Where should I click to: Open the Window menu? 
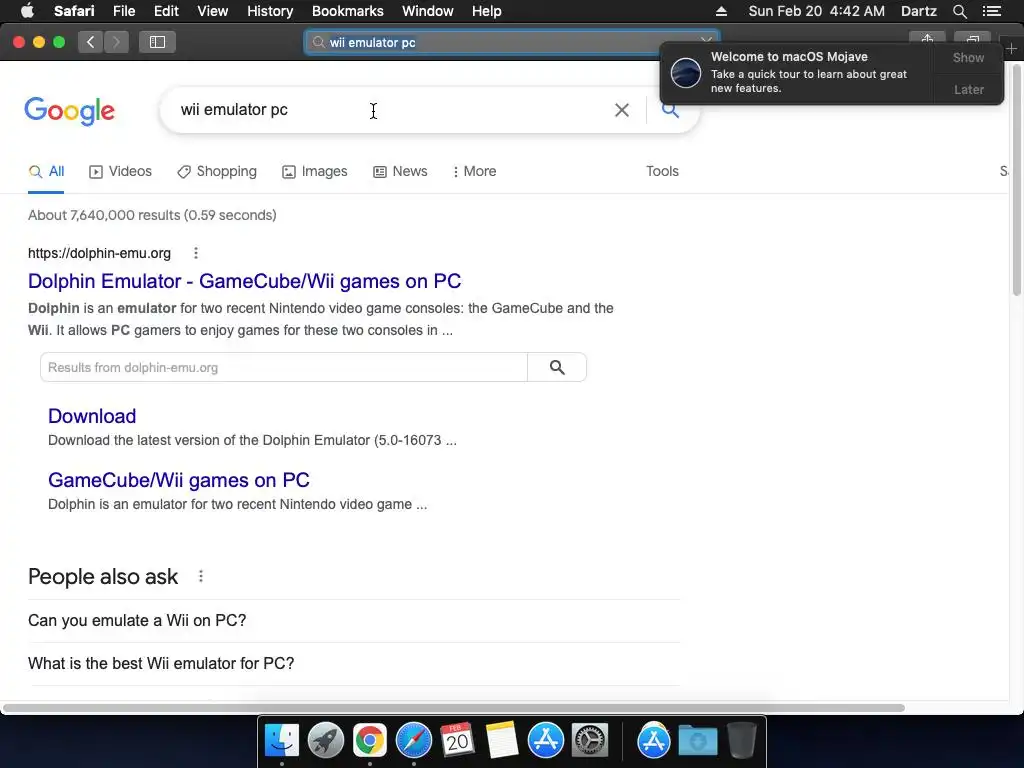pyautogui.click(x=428, y=11)
